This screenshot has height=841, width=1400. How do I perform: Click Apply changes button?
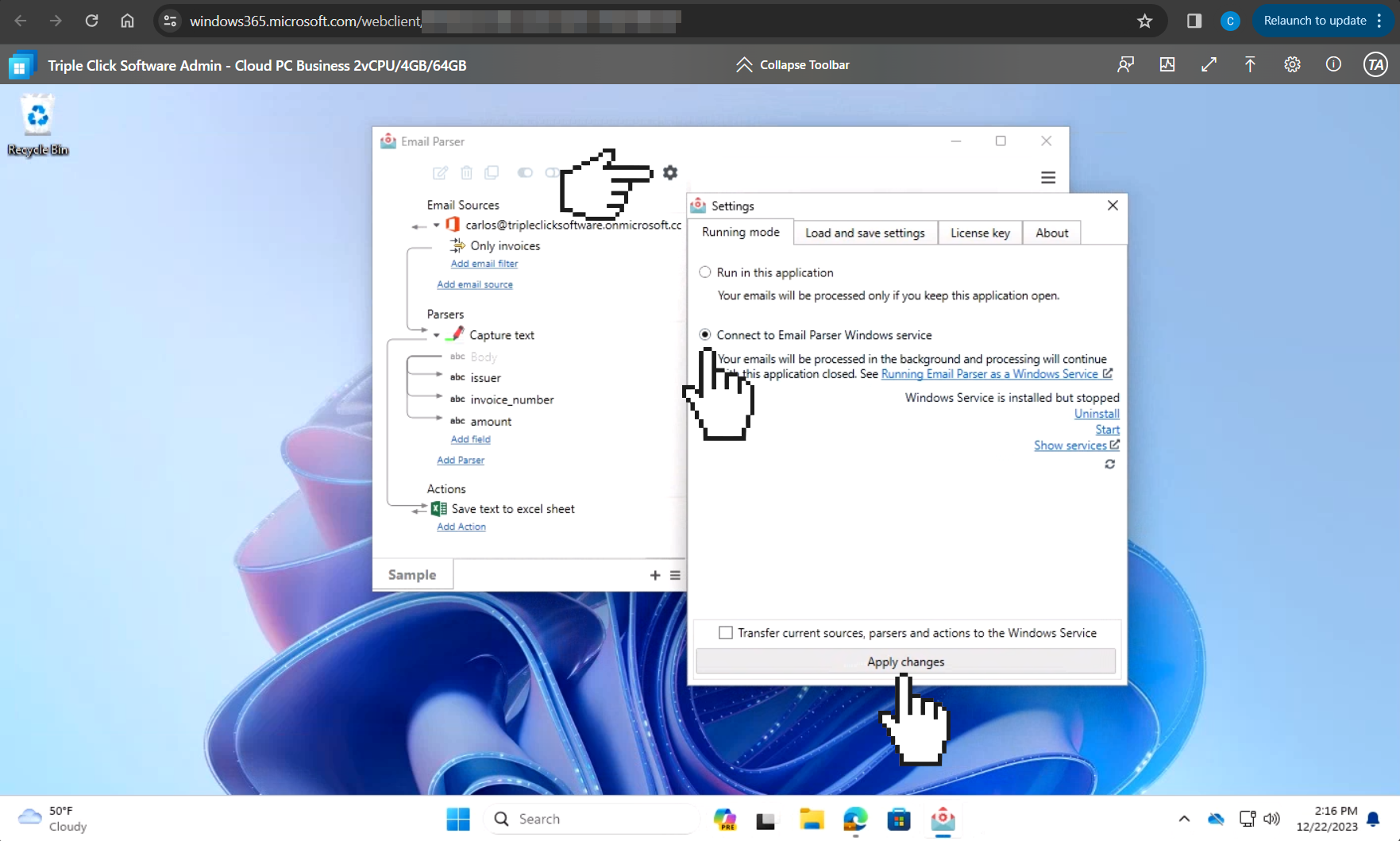tap(905, 662)
